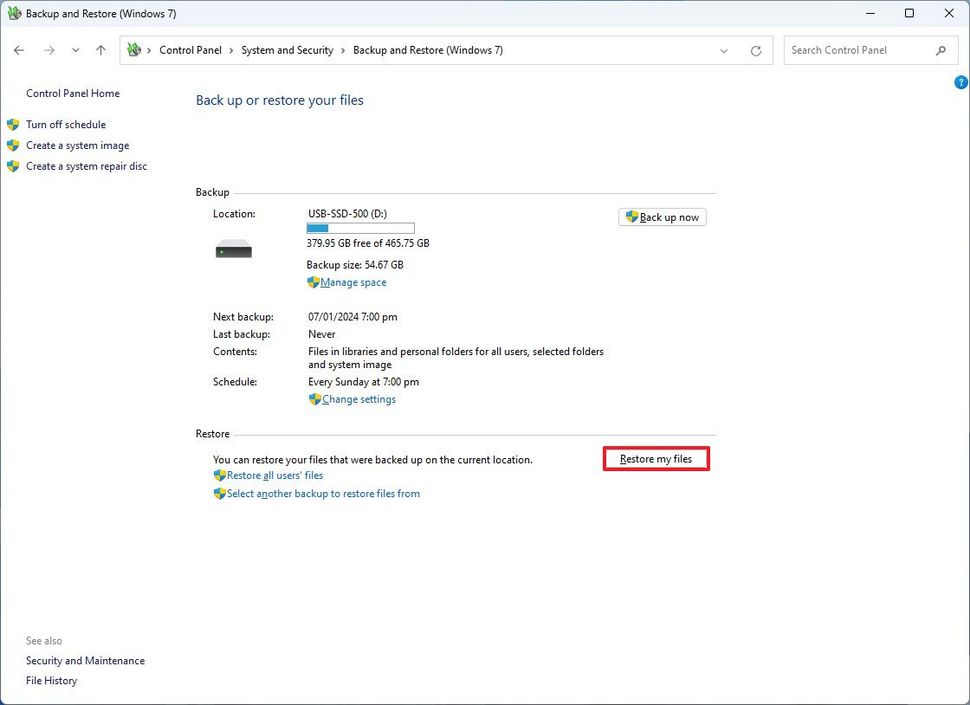Click the blue Help question mark icon
This screenshot has width=970, height=705.
960,82
